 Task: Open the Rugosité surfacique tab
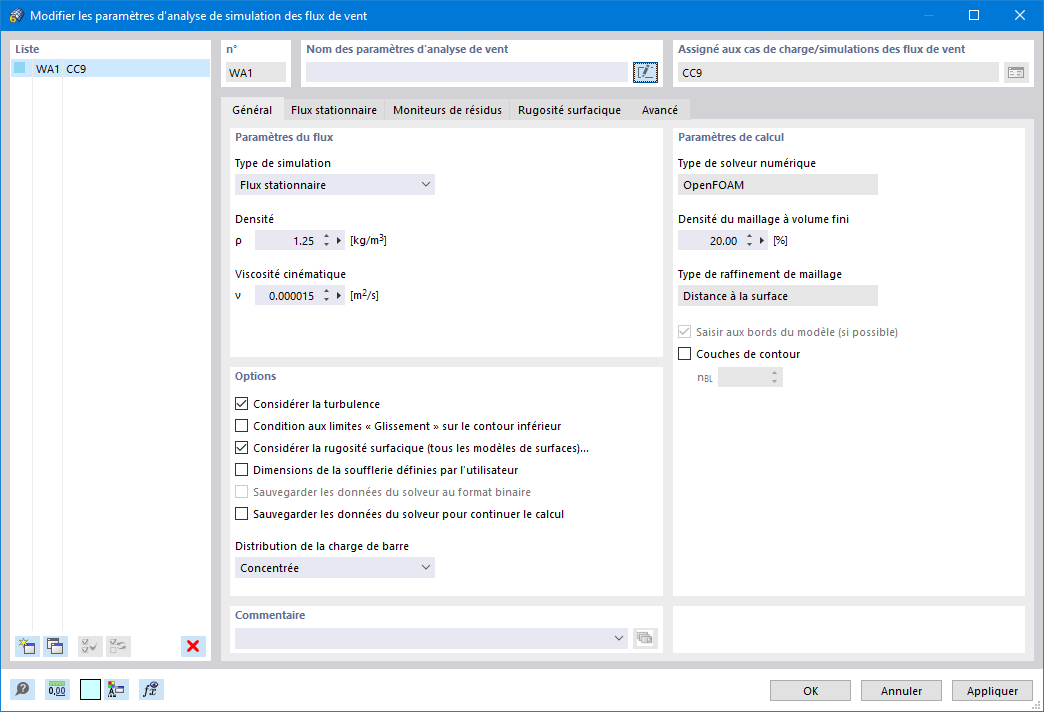click(x=569, y=110)
